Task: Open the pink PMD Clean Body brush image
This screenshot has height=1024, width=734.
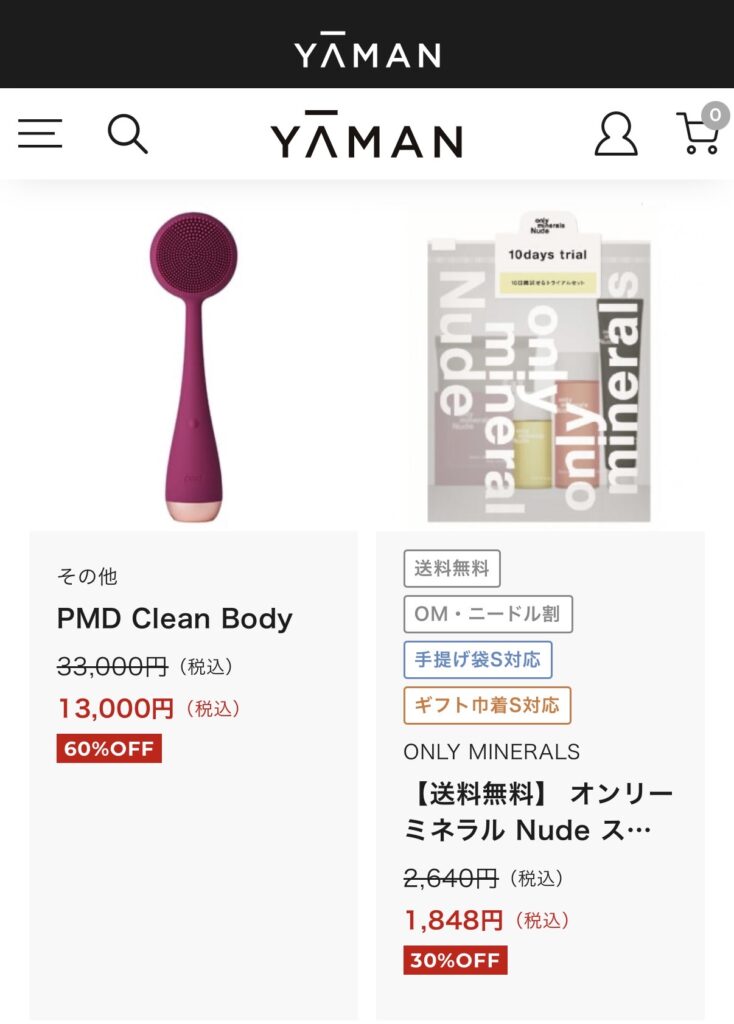Action: pos(194,366)
